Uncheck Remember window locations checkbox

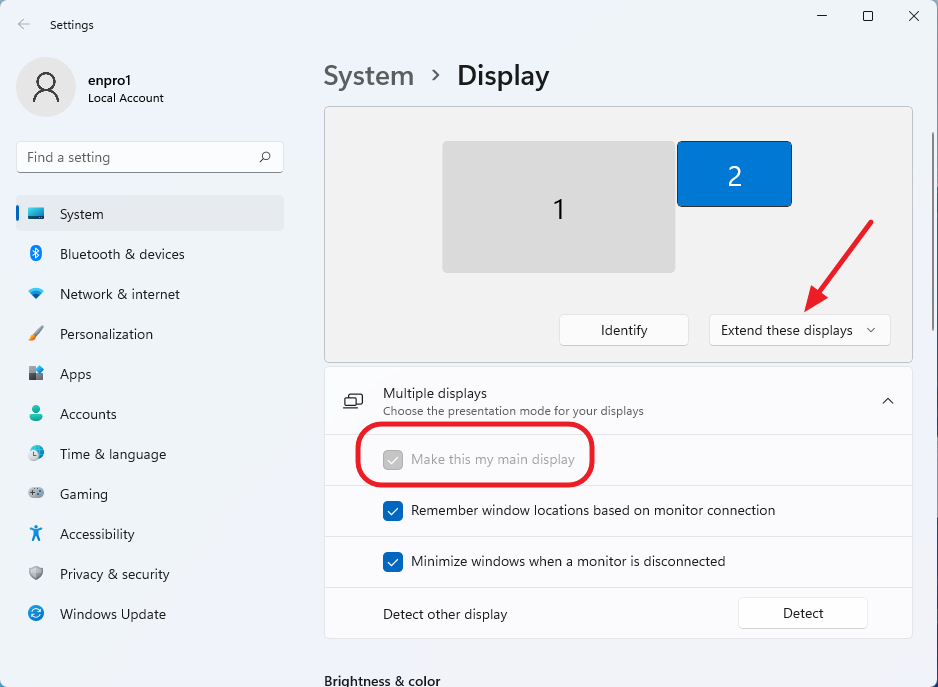pos(393,510)
